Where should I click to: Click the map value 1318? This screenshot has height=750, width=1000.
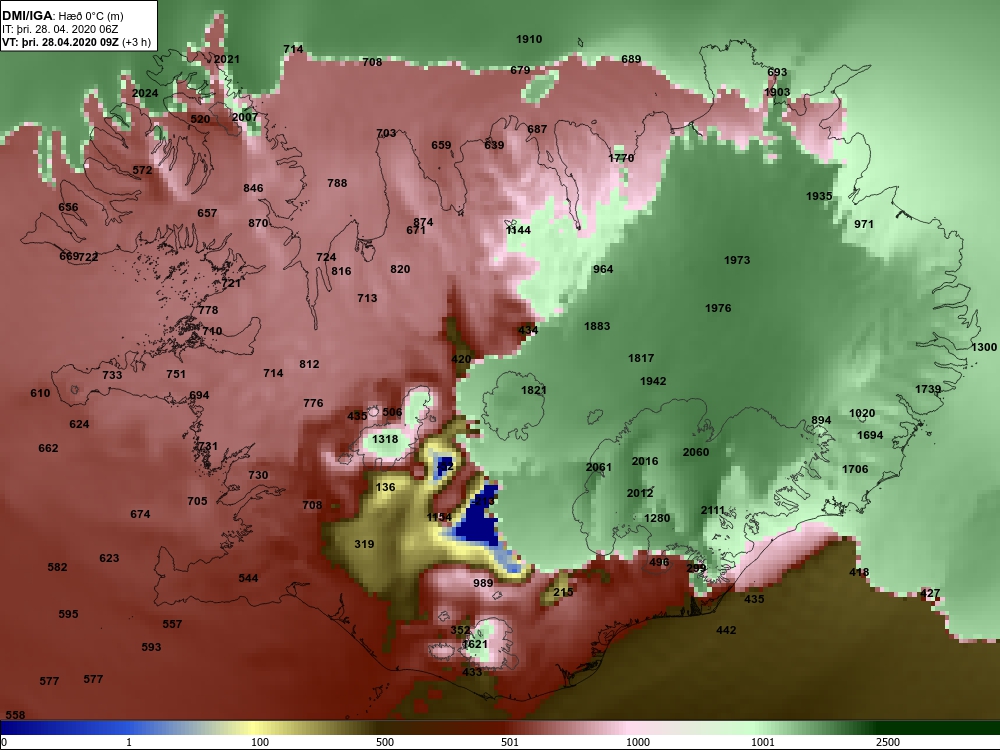pyautogui.click(x=385, y=439)
